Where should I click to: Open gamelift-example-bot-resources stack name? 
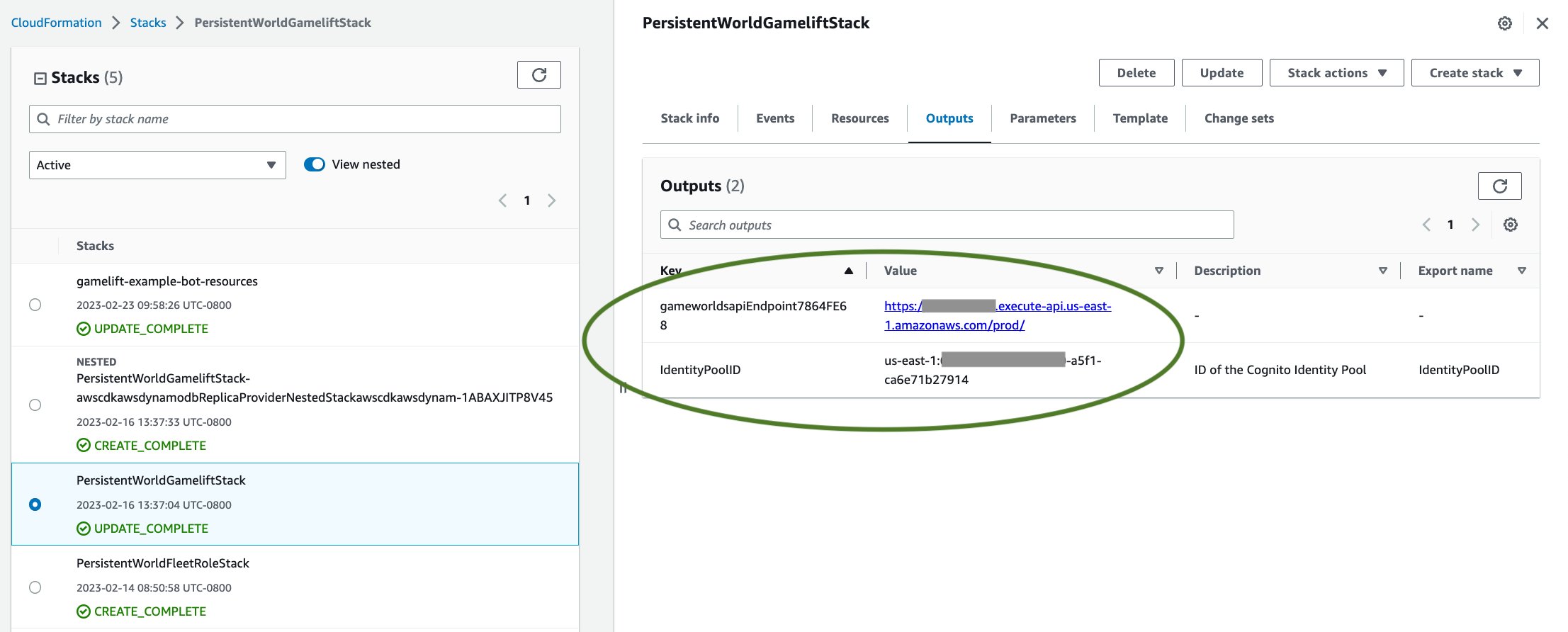(167, 281)
